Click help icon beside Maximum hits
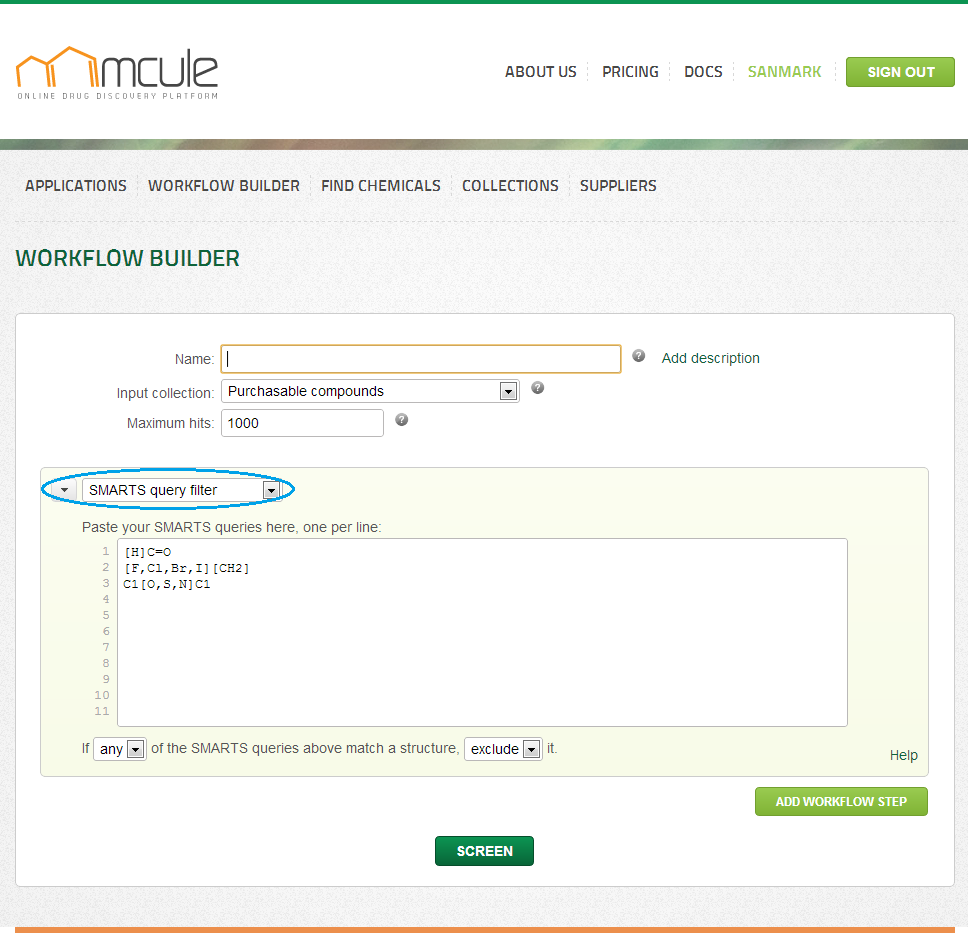The width and height of the screenshot is (968, 933). (x=402, y=420)
